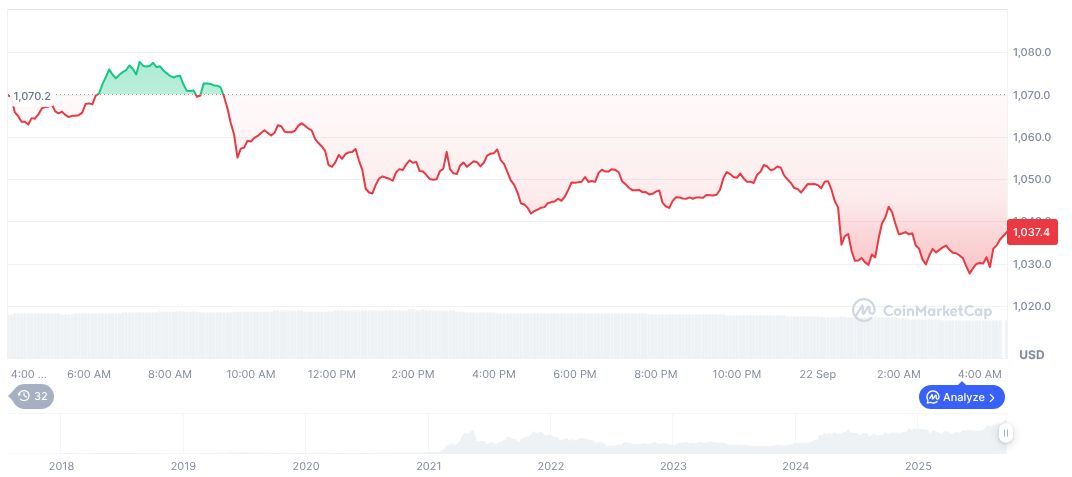Click the 1,080.0 price axis label
This screenshot has width=1072, height=477.
coord(1031,53)
